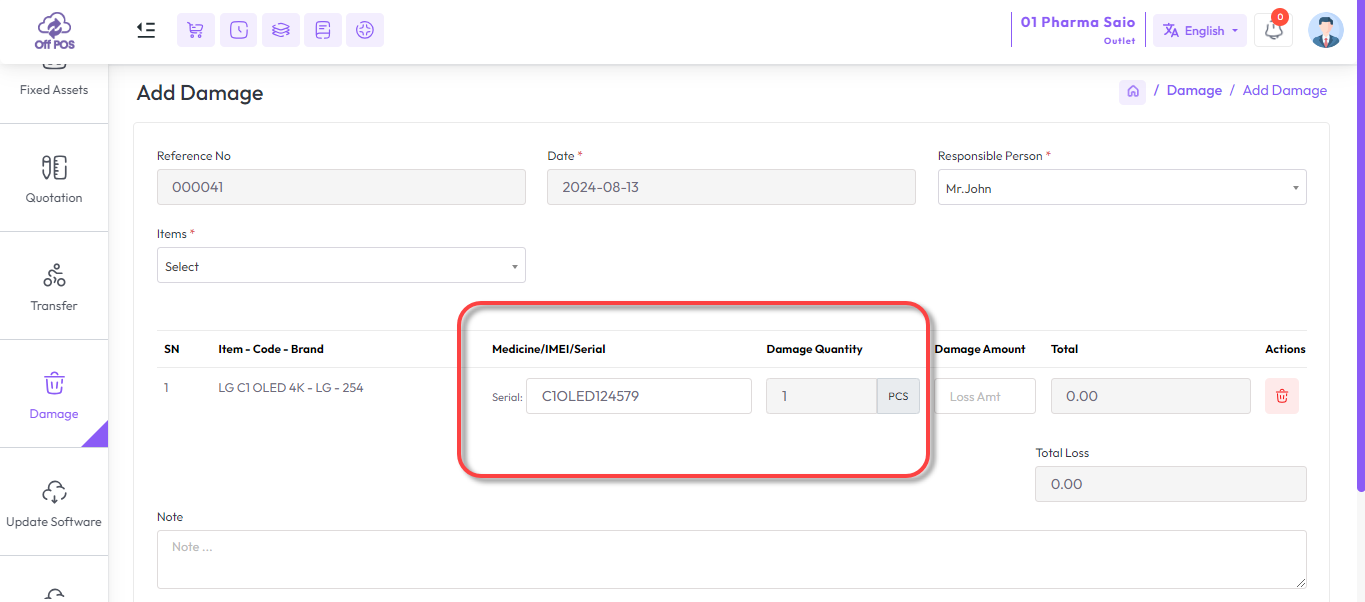
Task: Collapse the sidebar with the menu toggle icon
Action: 146,30
